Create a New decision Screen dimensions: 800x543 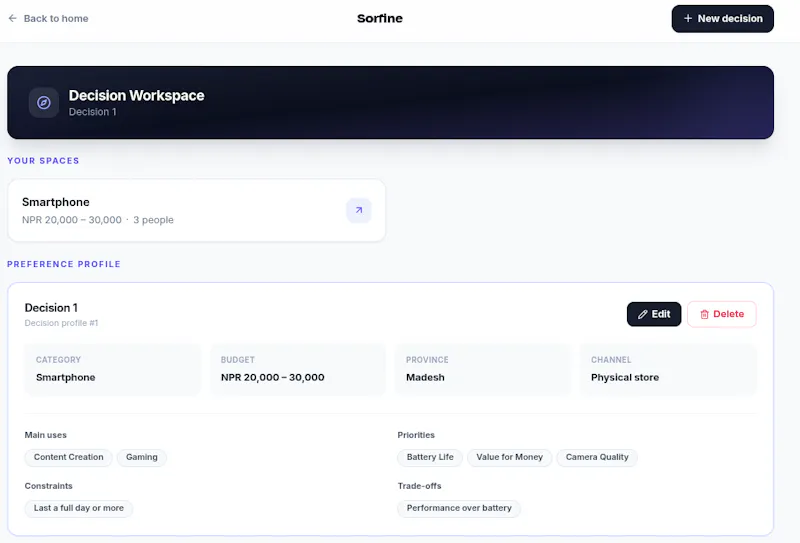point(722,19)
